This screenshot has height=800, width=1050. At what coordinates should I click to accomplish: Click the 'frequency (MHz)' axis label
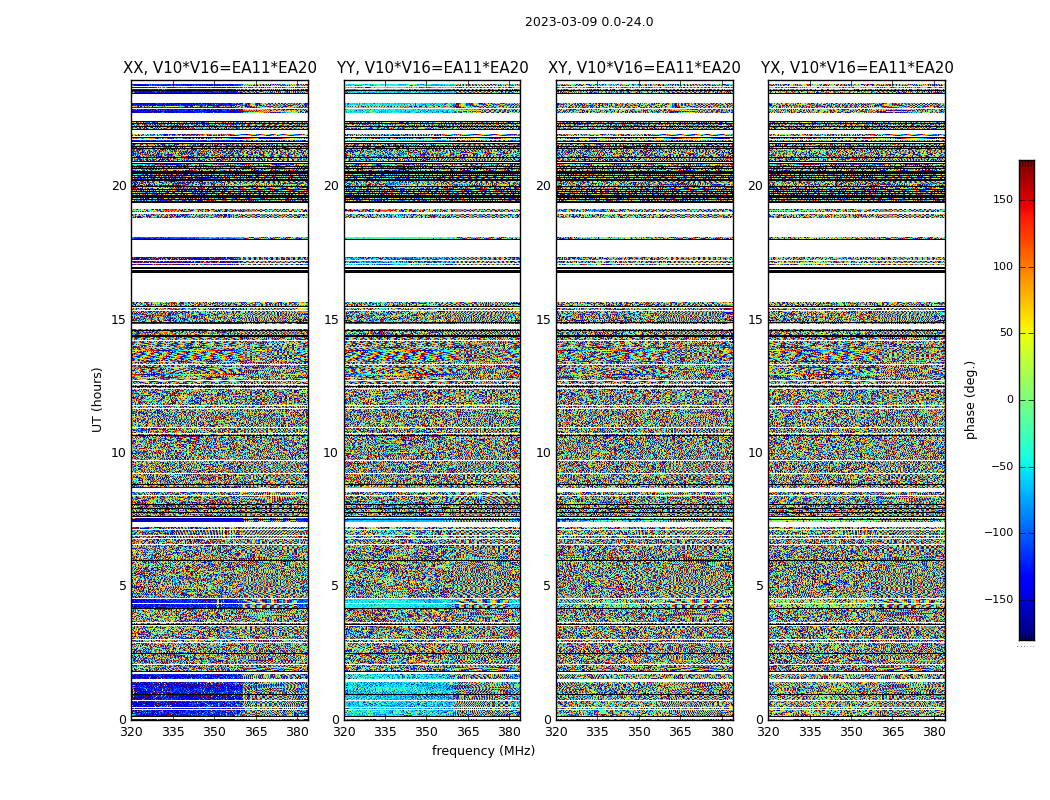click(x=483, y=750)
